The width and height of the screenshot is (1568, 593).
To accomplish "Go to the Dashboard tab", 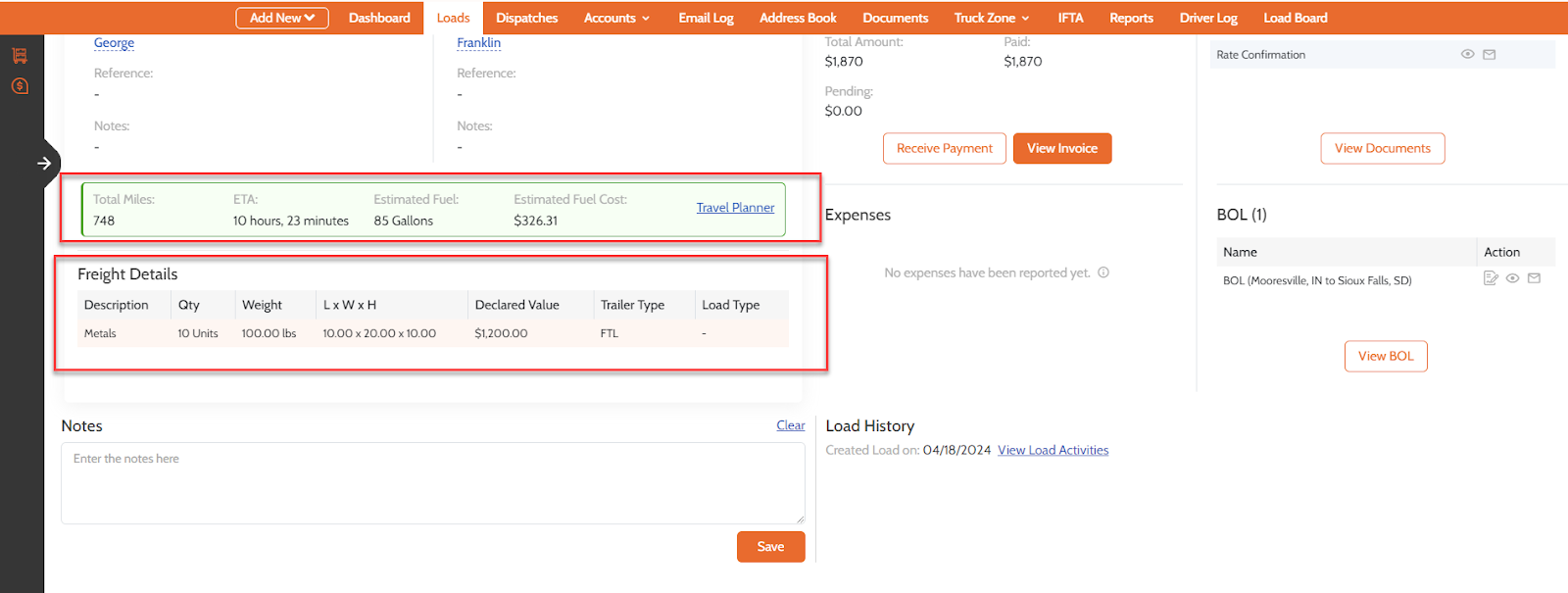I will point(379,18).
